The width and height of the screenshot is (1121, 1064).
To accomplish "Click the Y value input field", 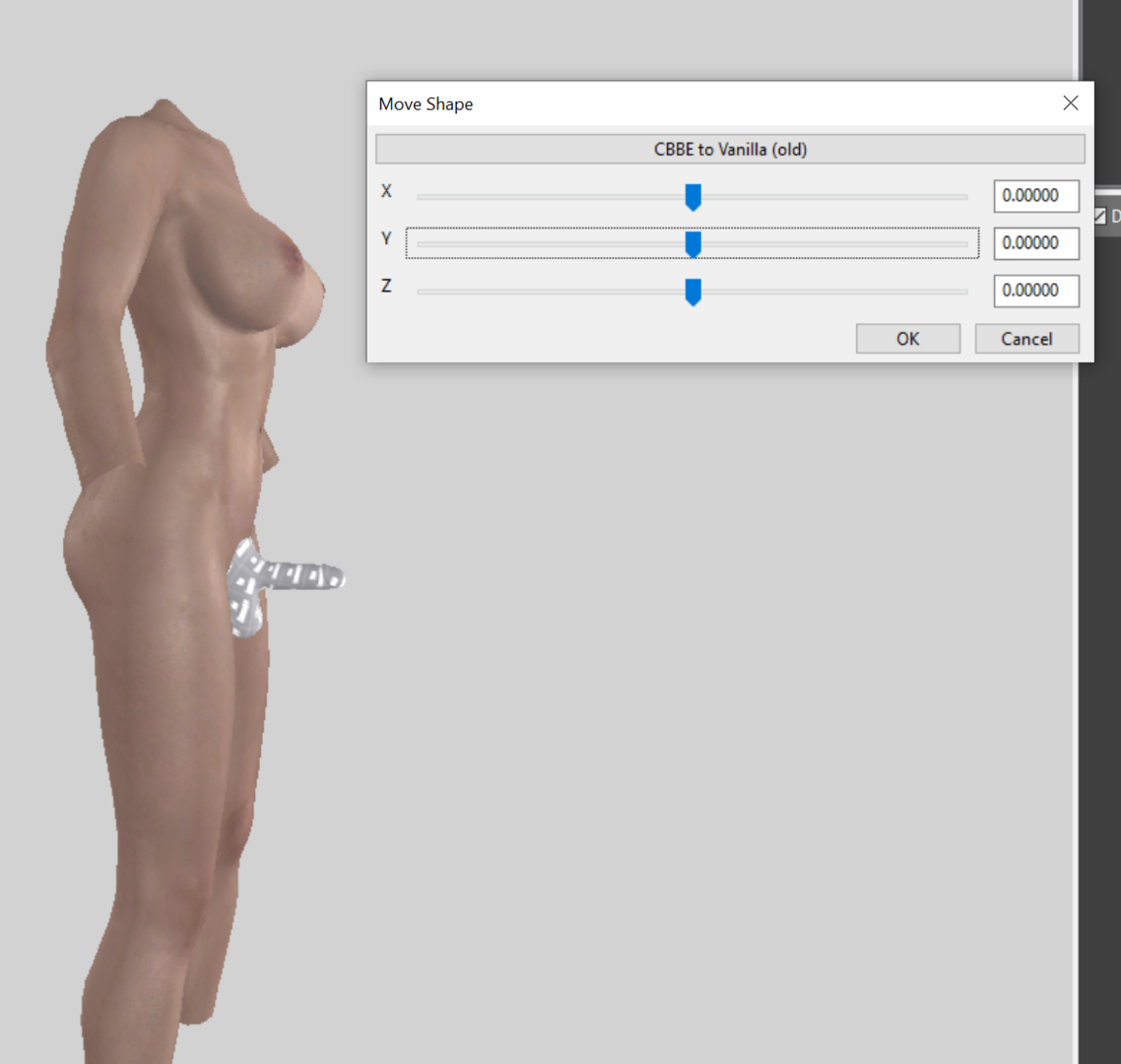I will [x=1036, y=243].
